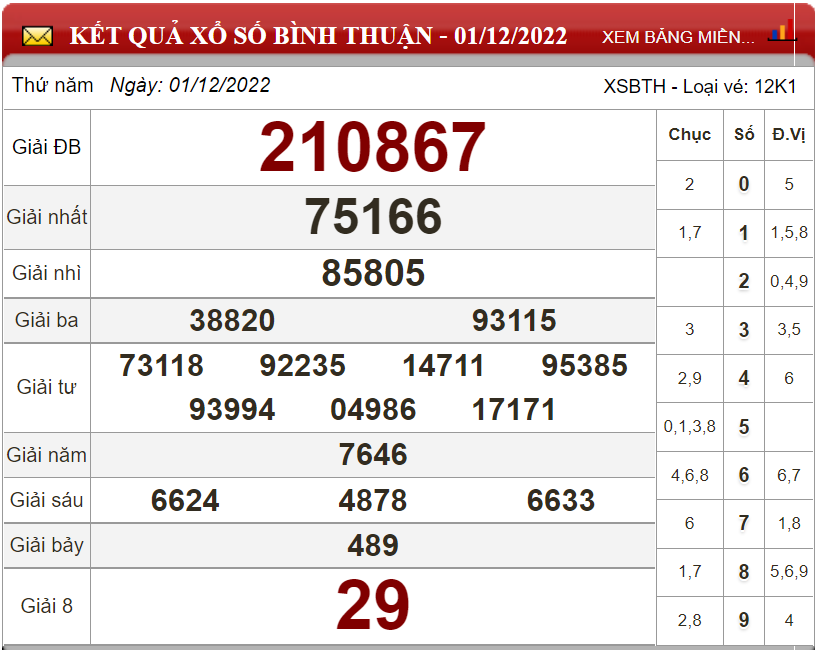818x650 pixels.
Task: Click eighth prize number 29
Action: coord(372,606)
